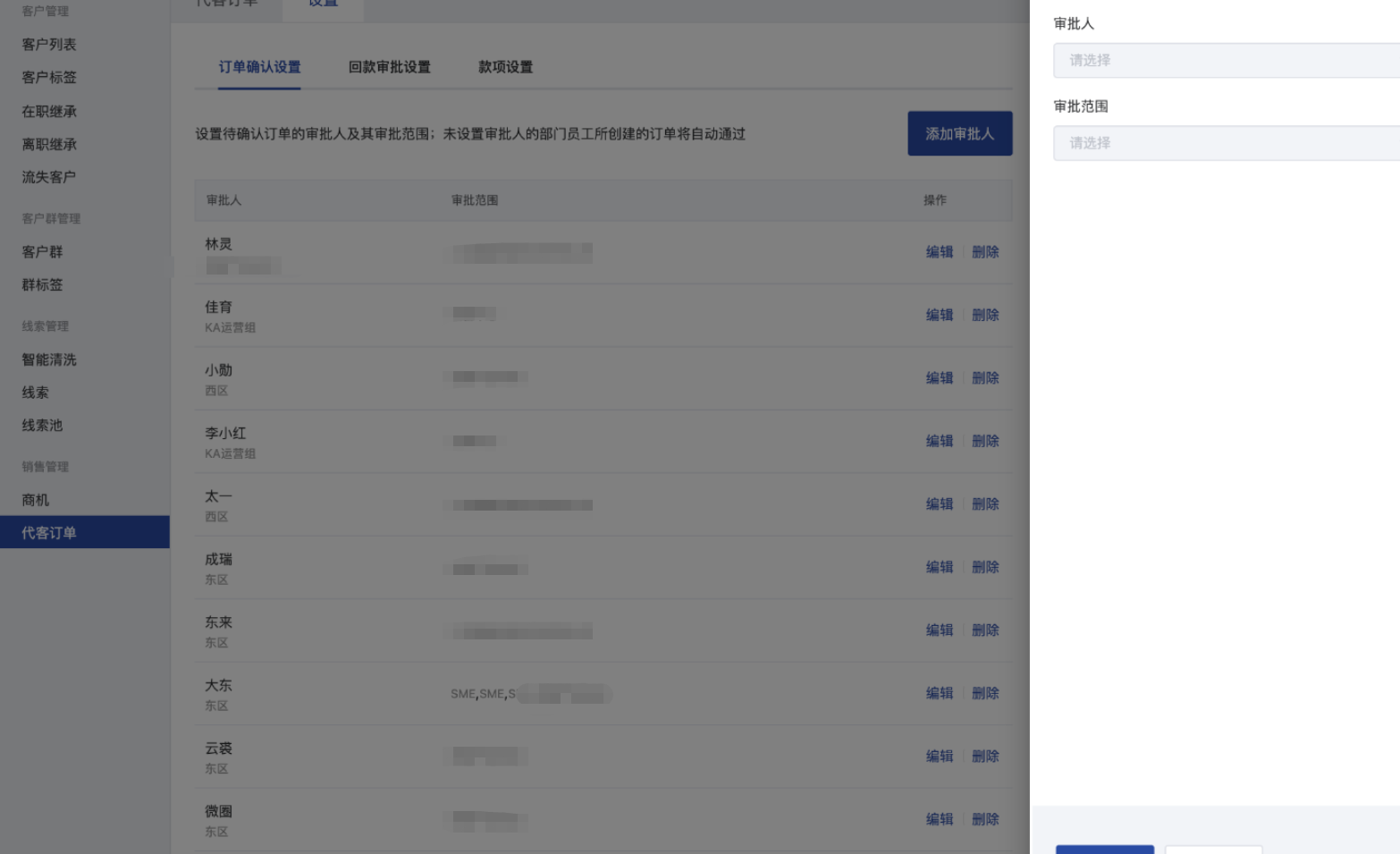1400x854 pixels.
Task: Click 删除 for approver 小勋
Action: tap(985, 378)
